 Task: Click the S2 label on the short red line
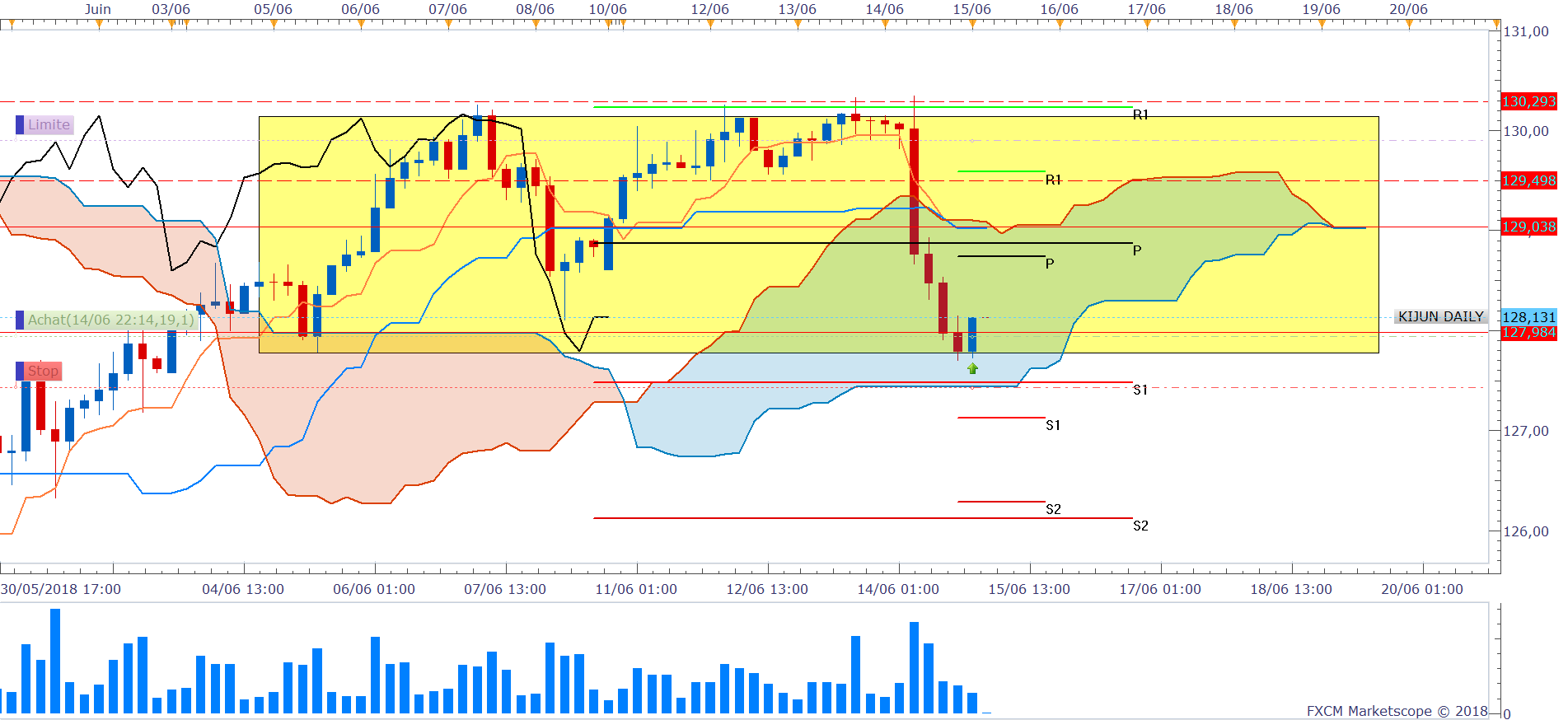(1053, 509)
